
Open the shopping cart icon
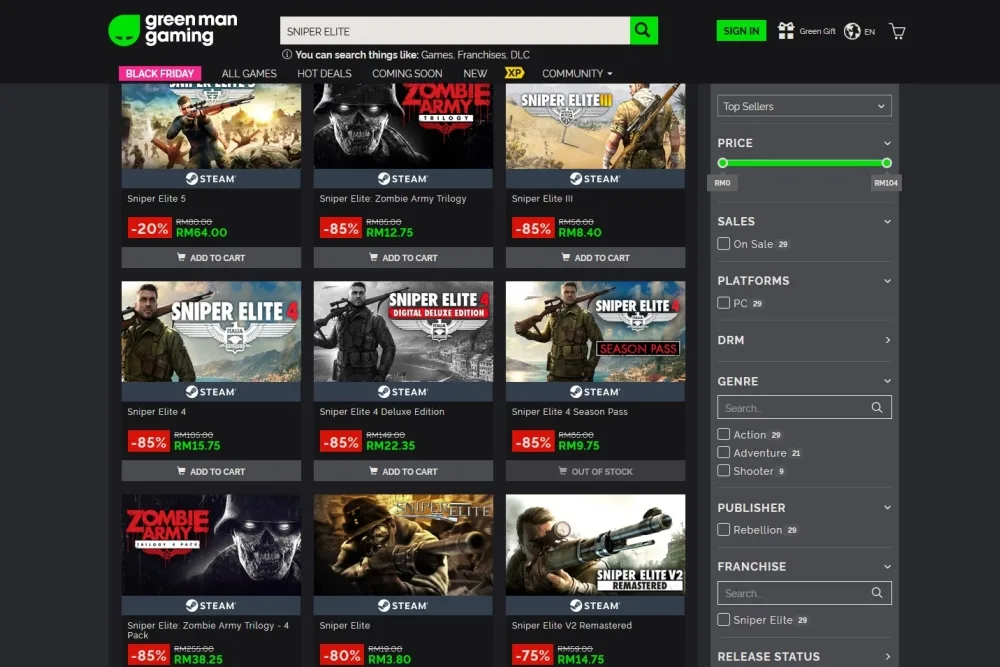click(x=897, y=31)
